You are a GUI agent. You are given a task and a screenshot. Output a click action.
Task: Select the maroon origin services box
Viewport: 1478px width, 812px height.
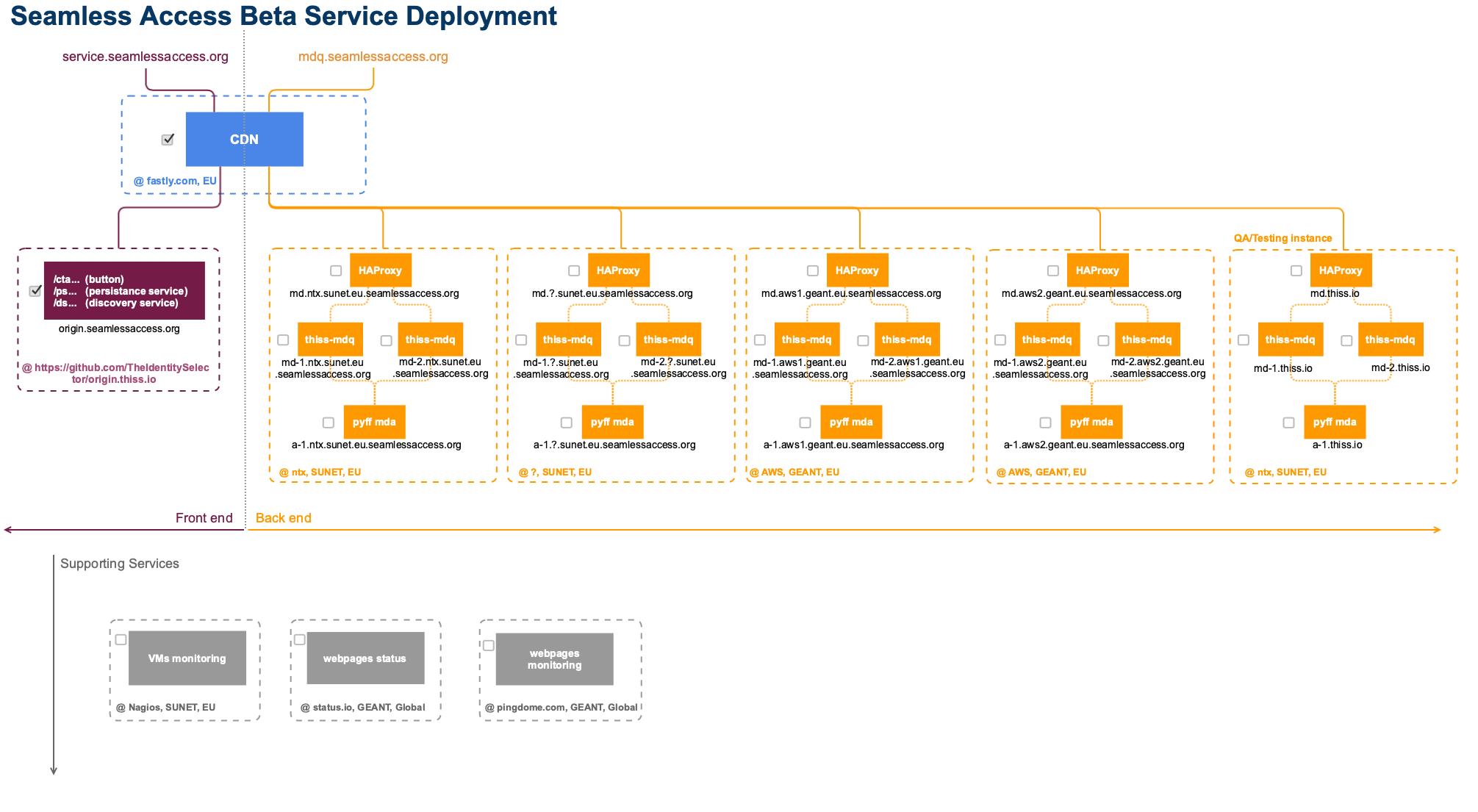pyautogui.click(x=124, y=291)
